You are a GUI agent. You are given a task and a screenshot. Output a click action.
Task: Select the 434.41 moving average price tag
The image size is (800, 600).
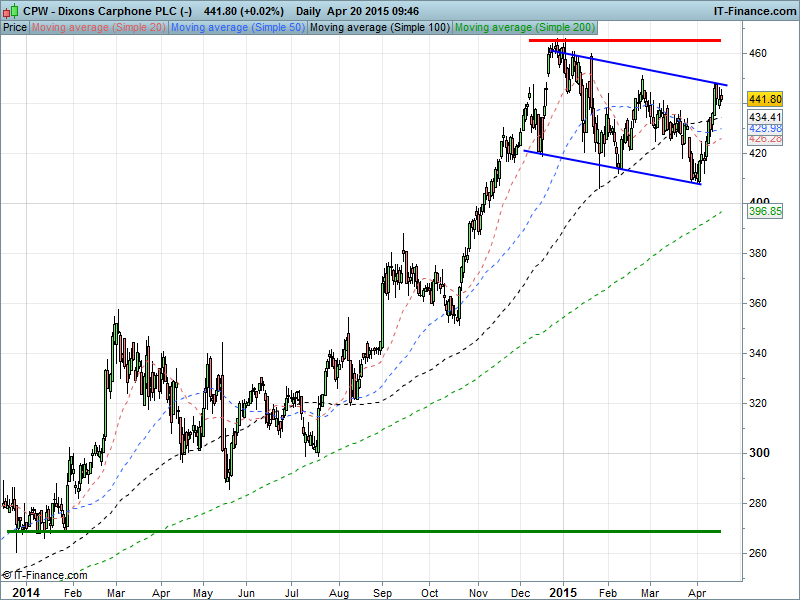click(x=764, y=117)
